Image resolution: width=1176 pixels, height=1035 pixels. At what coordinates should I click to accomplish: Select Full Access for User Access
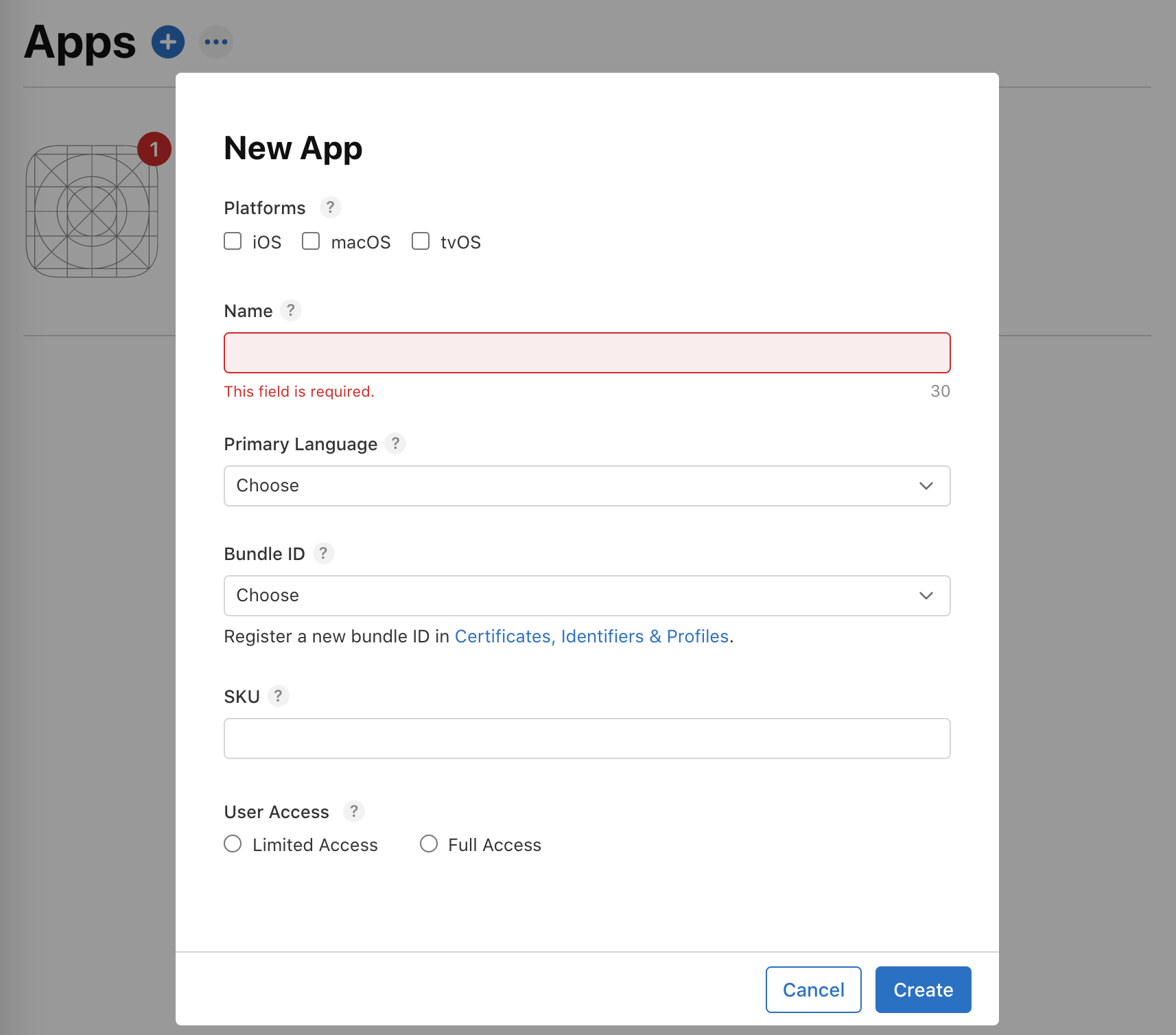click(x=429, y=844)
